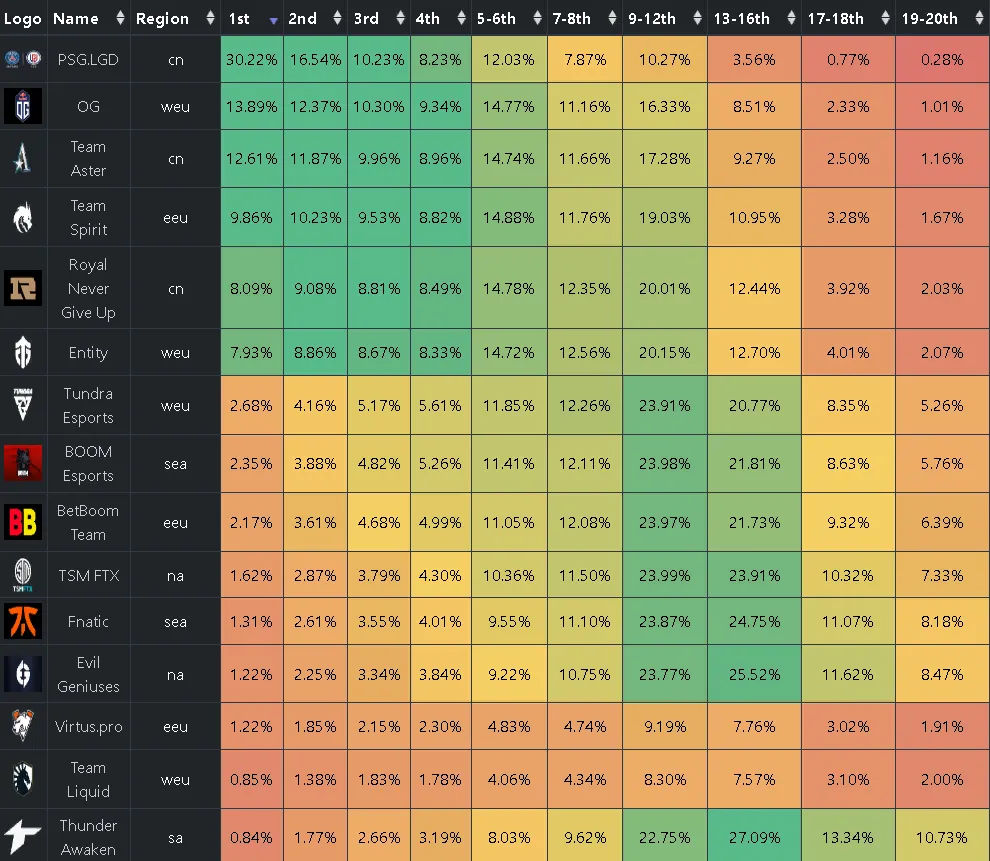Click Thunder Awaken's 27.09% cell
The height and width of the screenshot is (861, 990).
(x=754, y=837)
